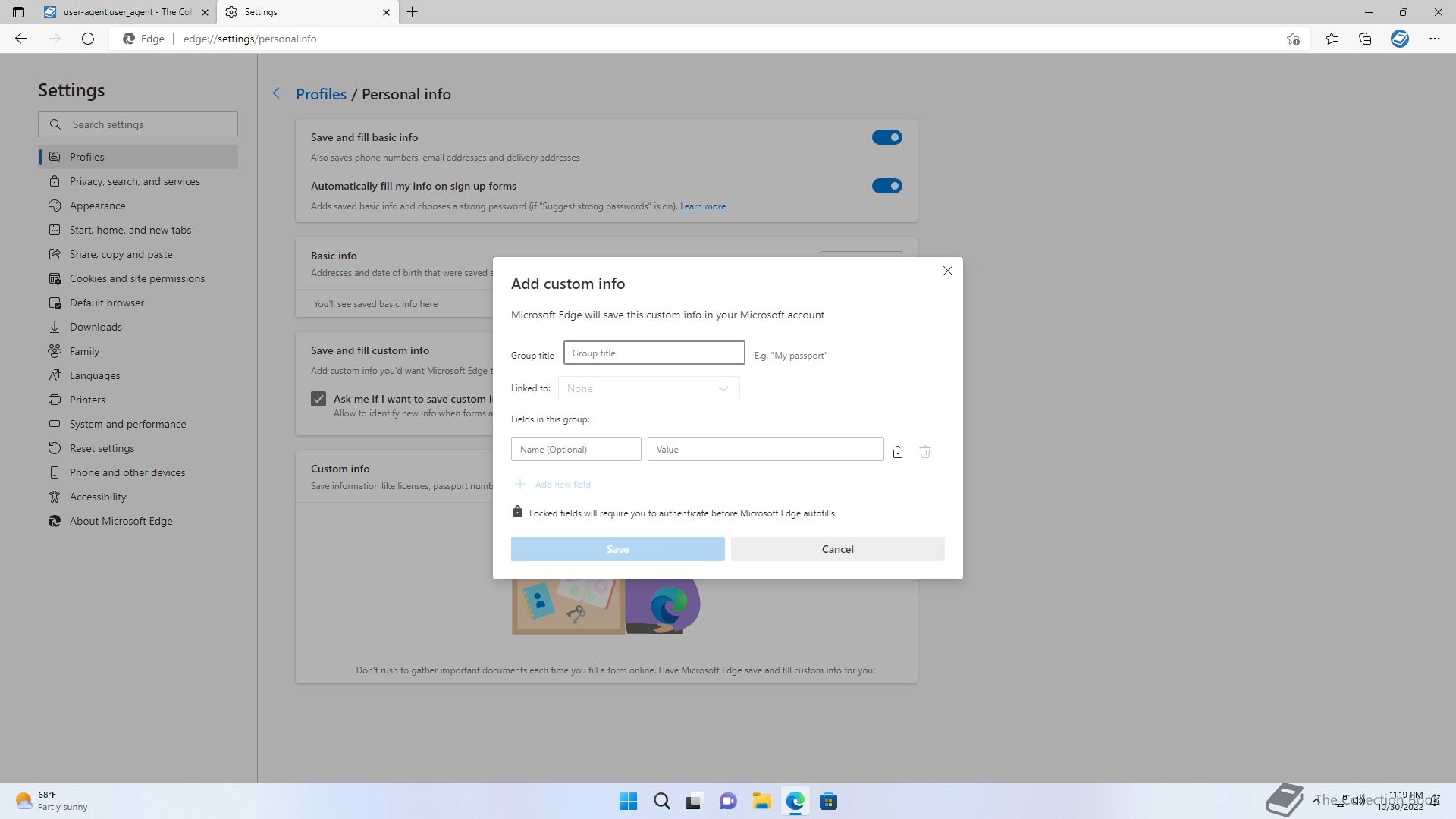1456x819 pixels.
Task: Click Microsoft Edge taskbar icon
Action: 795,802
